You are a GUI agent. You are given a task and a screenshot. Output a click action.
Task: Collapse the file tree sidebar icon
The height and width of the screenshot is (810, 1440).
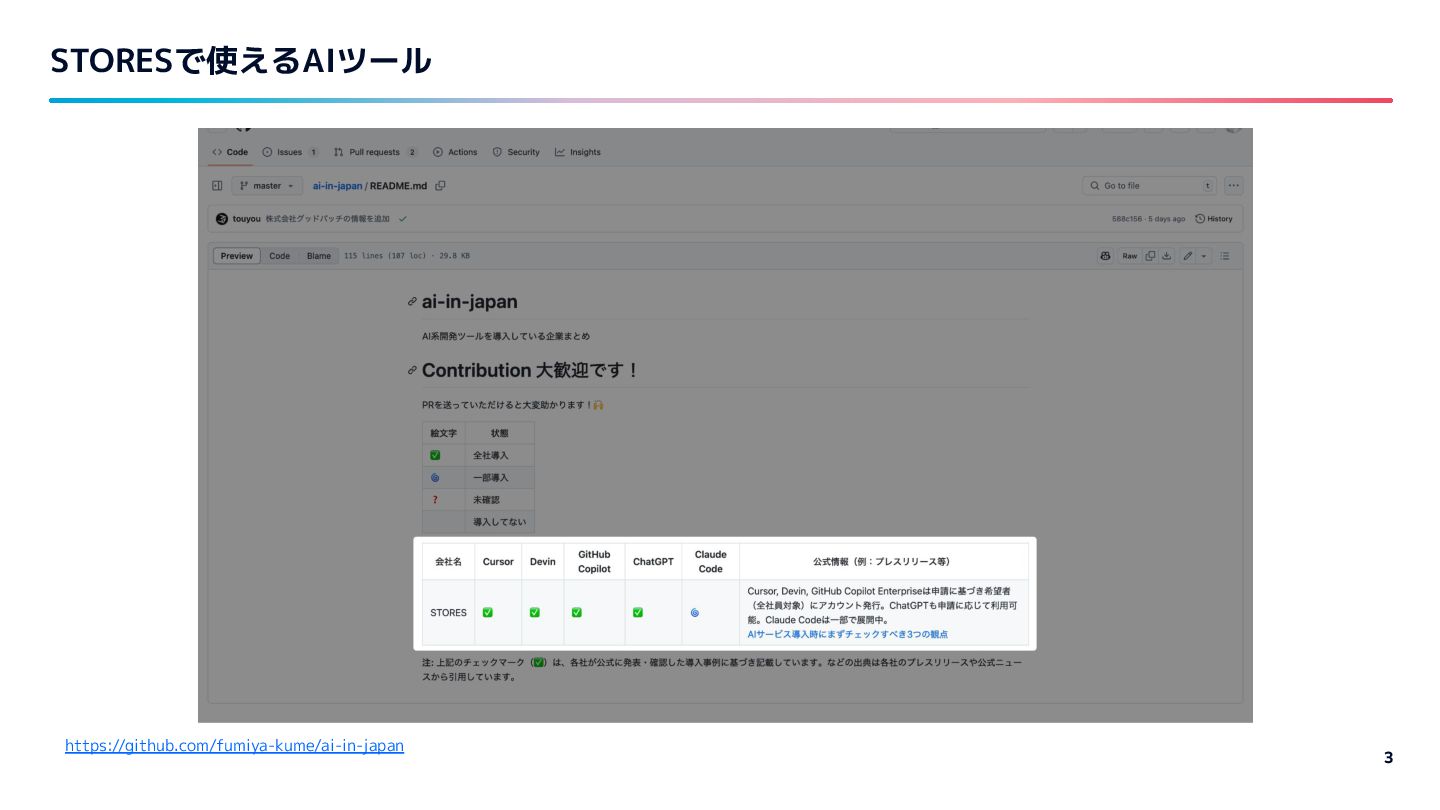(217, 186)
